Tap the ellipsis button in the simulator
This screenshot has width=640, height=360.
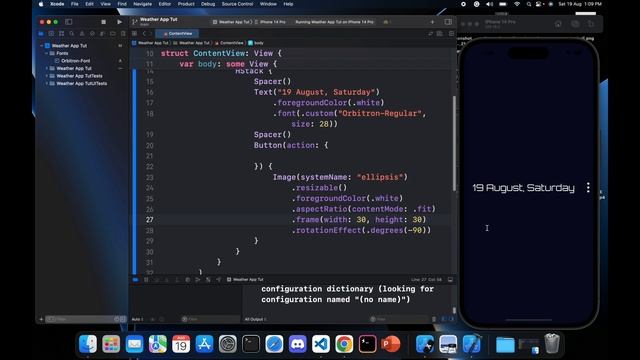tap(588, 187)
